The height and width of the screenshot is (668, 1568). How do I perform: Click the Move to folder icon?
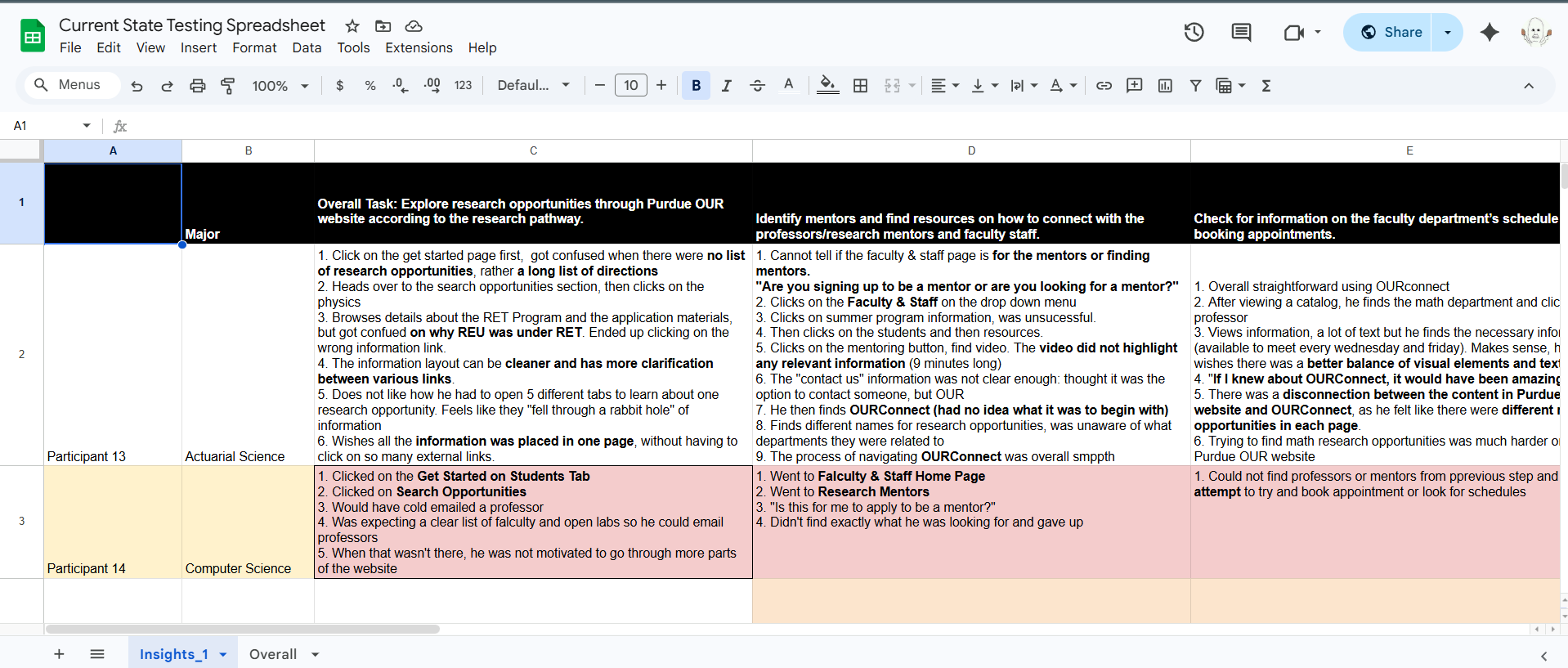383,26
